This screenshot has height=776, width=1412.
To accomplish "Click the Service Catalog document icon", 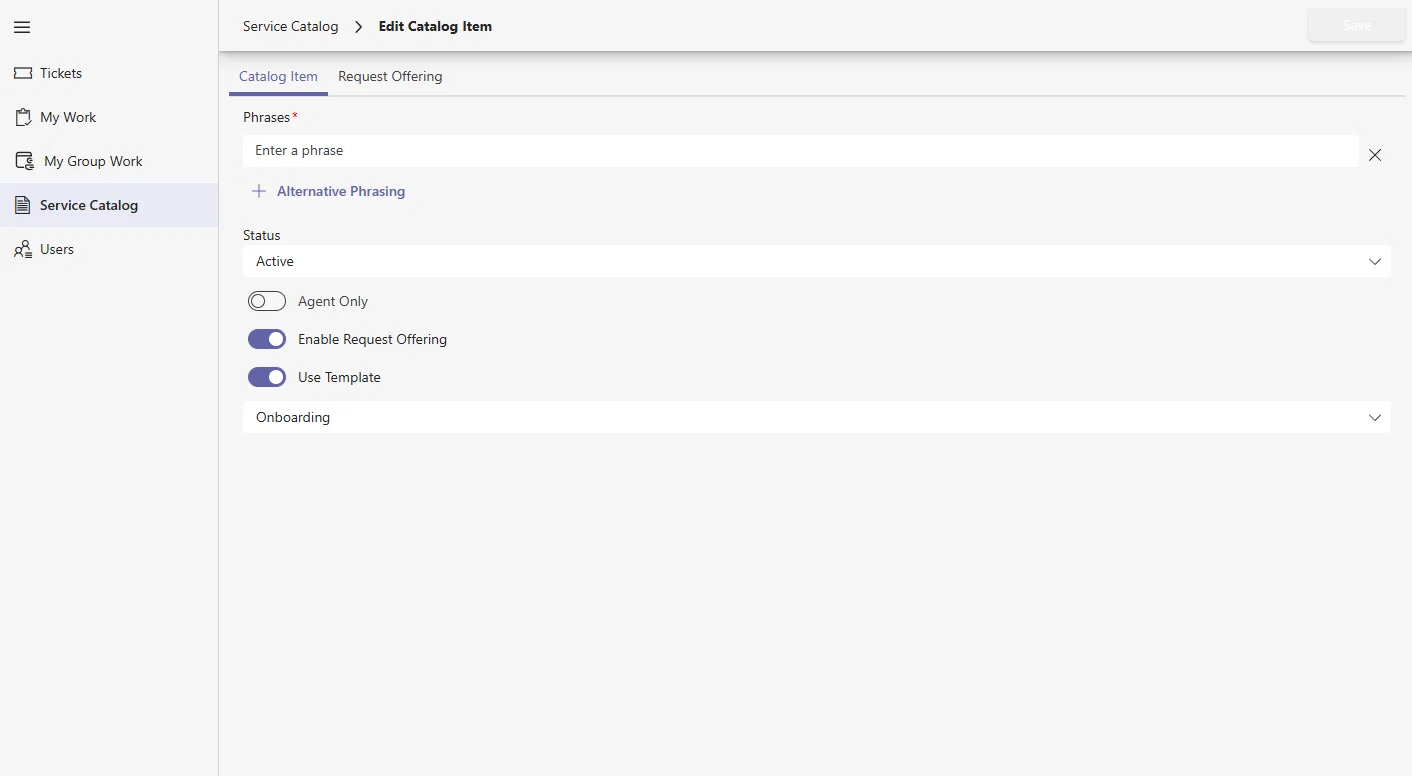I will 22,205.
